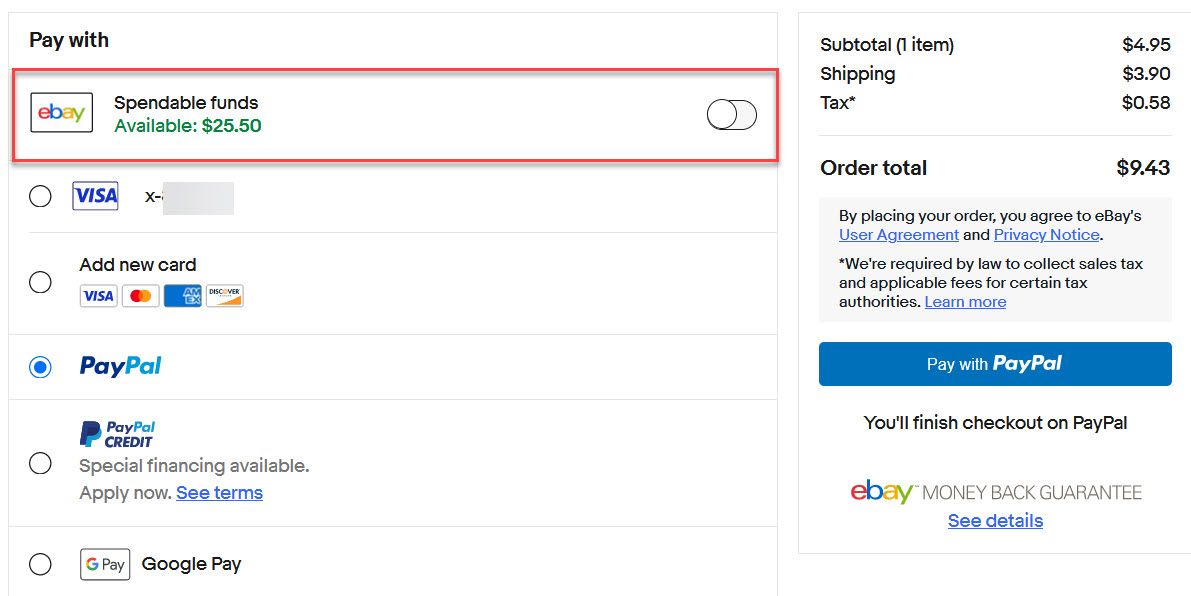Click the Mastercard logo under Add new card
This screenshot has height=596, width=1191.
click(141, 295)
